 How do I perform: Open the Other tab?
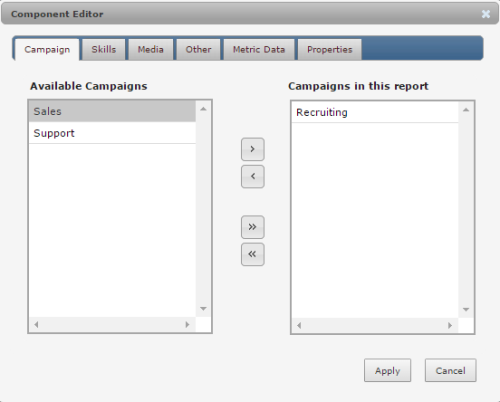[x=198, y=50]
